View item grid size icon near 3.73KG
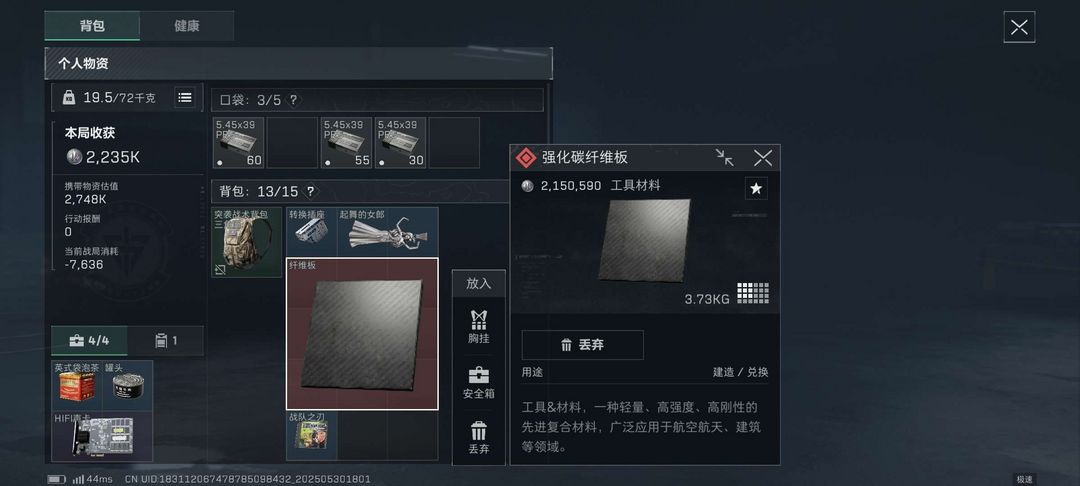This screenshot has width=1080, height=486. point(753,293)
